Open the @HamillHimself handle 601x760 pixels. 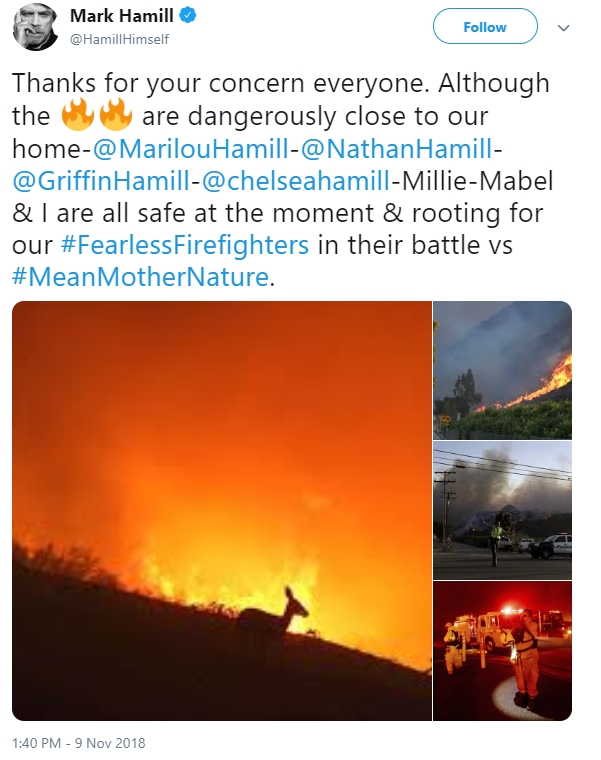click(119, 39)
